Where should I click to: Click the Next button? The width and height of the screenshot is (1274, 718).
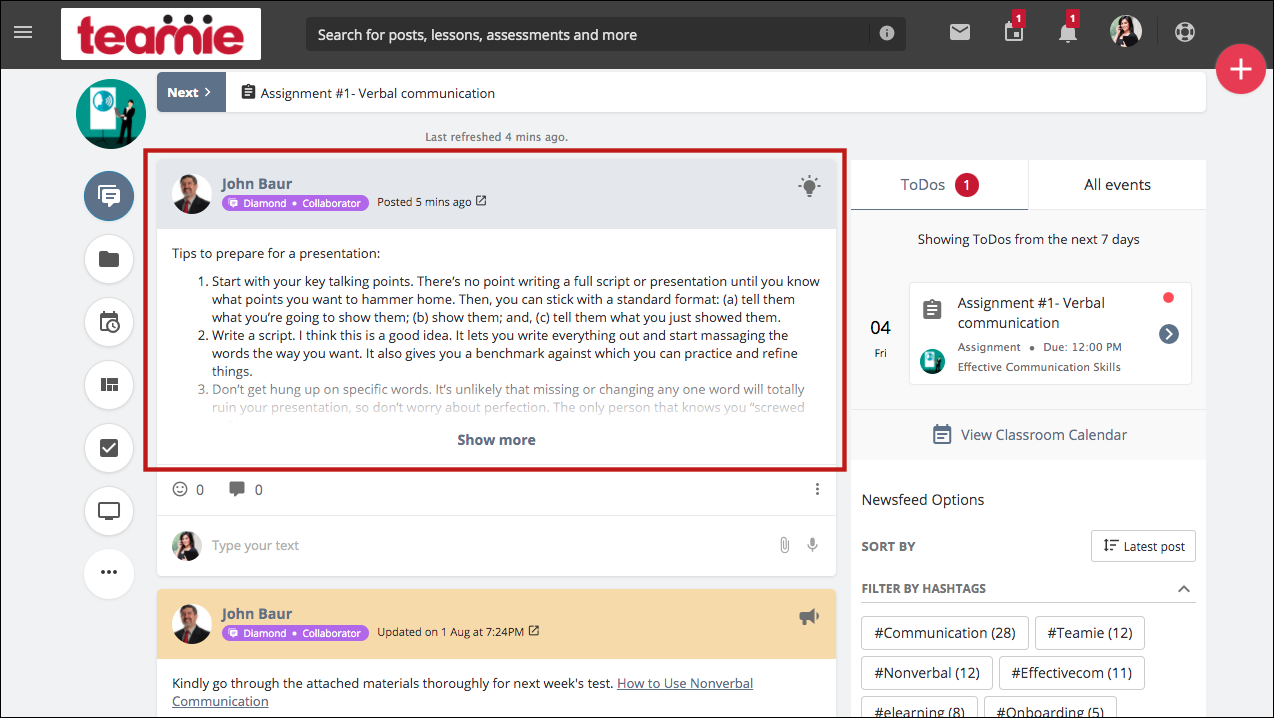click(x=191, y=92)
